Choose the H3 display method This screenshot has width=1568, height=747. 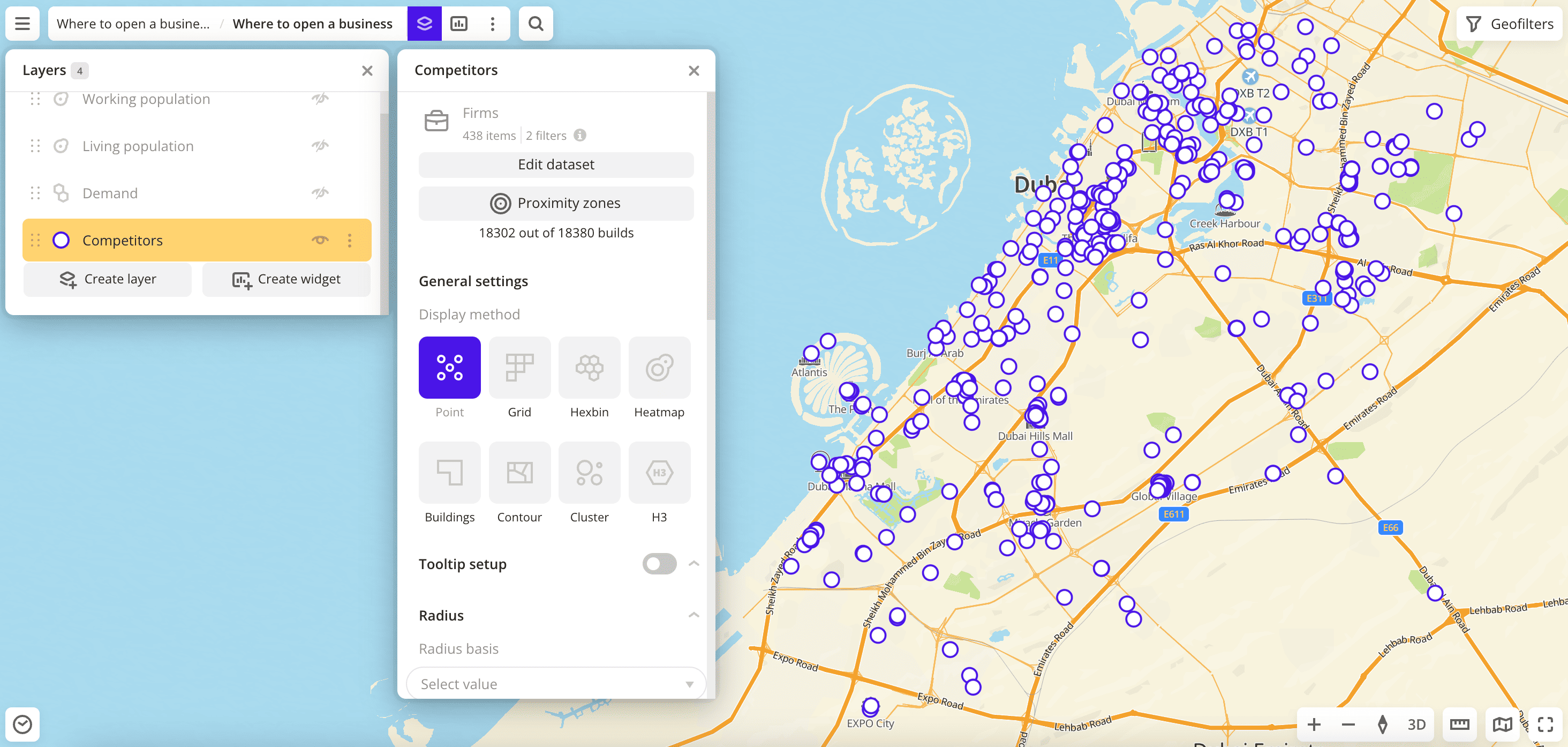coord(659,473)
